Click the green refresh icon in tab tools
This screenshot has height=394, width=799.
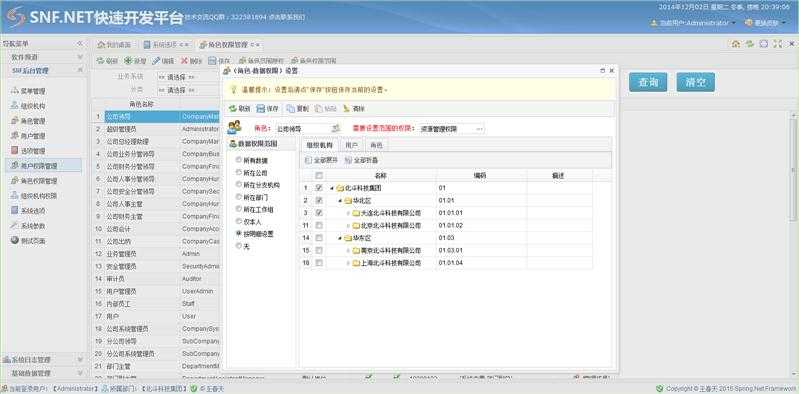click(750, 44)
